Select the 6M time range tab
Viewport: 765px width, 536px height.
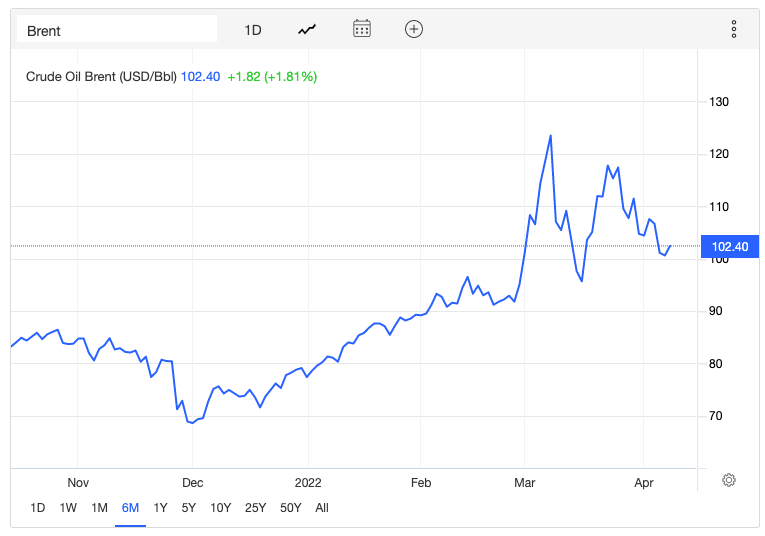pos(130,508)
